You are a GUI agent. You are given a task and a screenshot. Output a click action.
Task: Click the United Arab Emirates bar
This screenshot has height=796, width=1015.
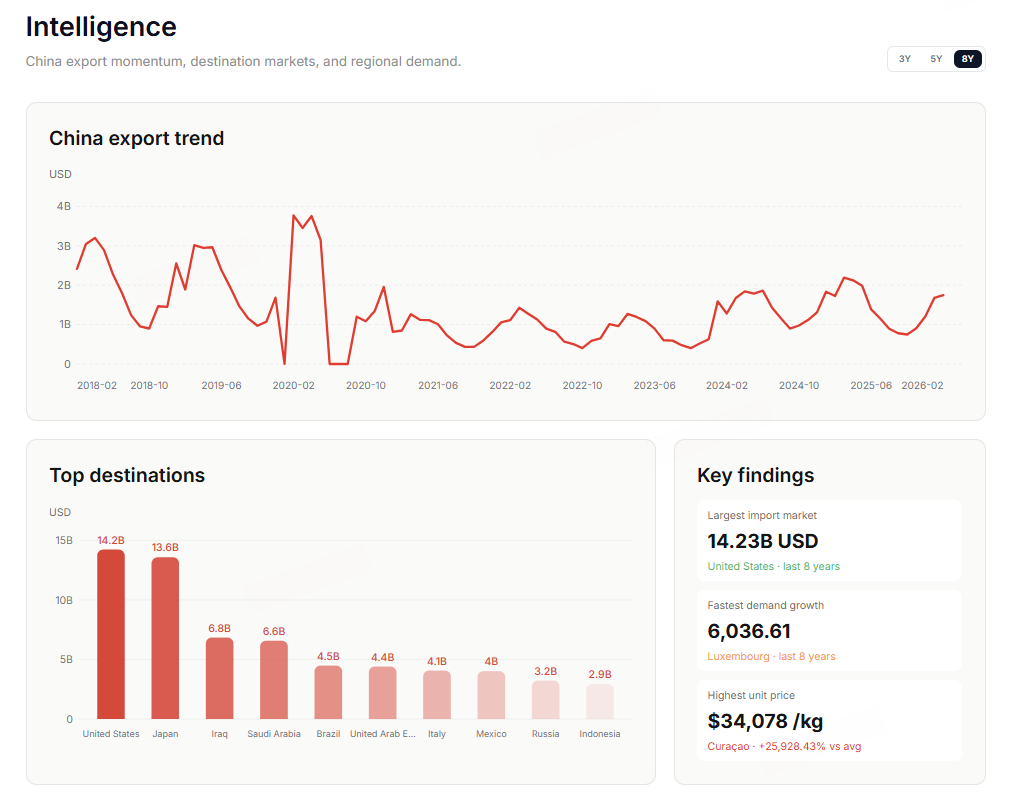click(383, 692)
